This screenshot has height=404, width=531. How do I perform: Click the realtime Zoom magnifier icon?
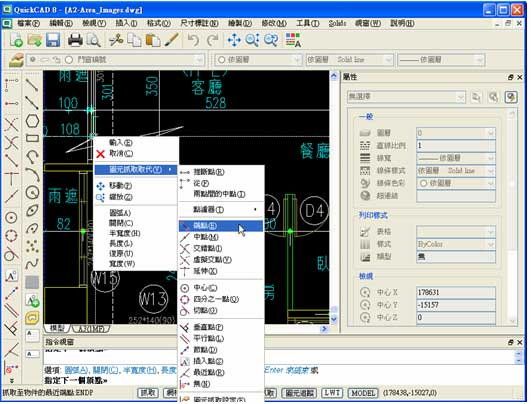pos(252,40)
